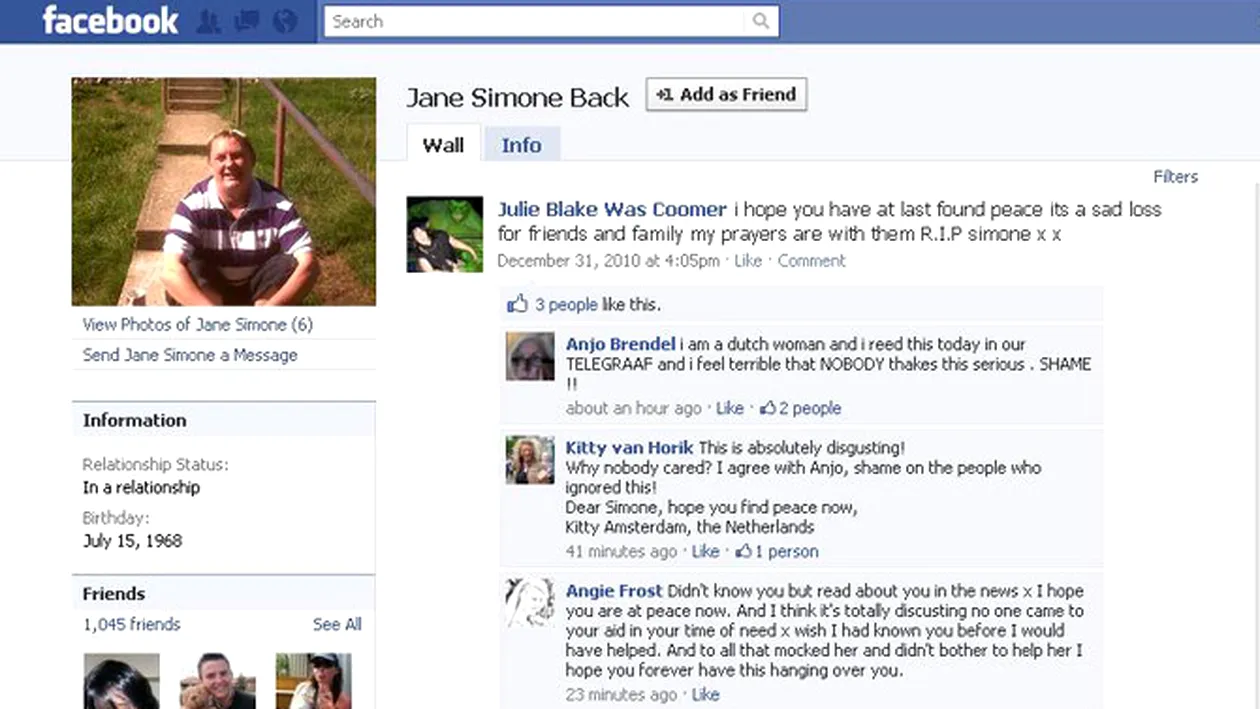
Task: Click the facebook logo
Action: (110, 20)
